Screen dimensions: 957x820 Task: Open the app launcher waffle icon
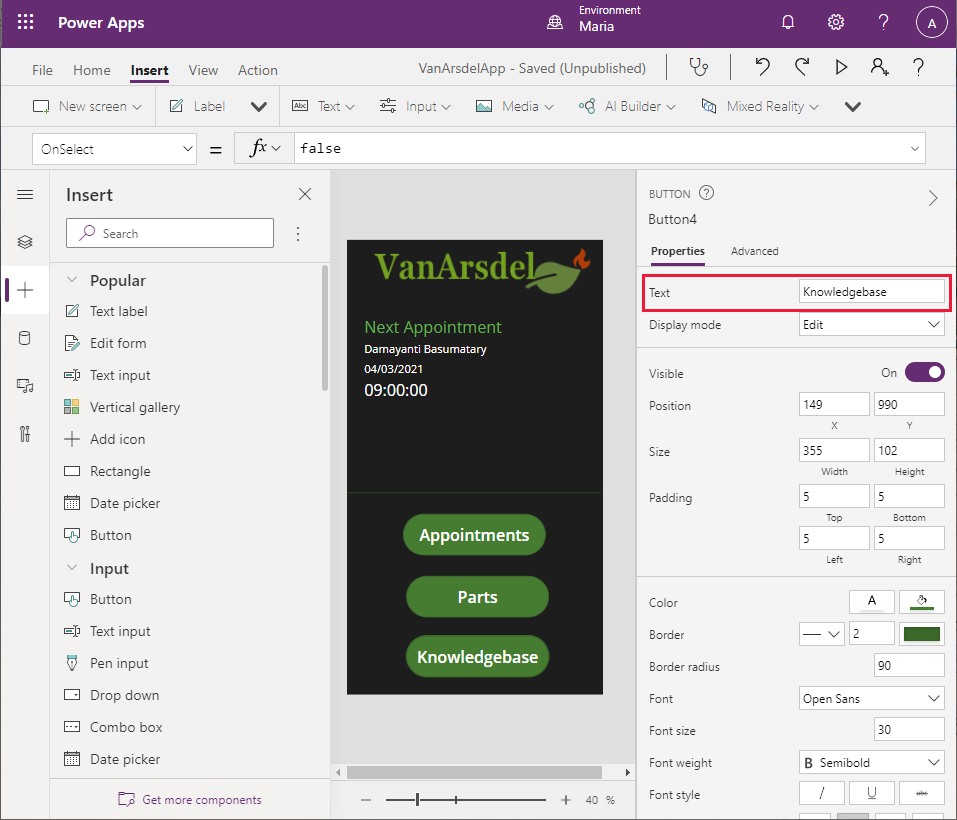pos(26,23)
